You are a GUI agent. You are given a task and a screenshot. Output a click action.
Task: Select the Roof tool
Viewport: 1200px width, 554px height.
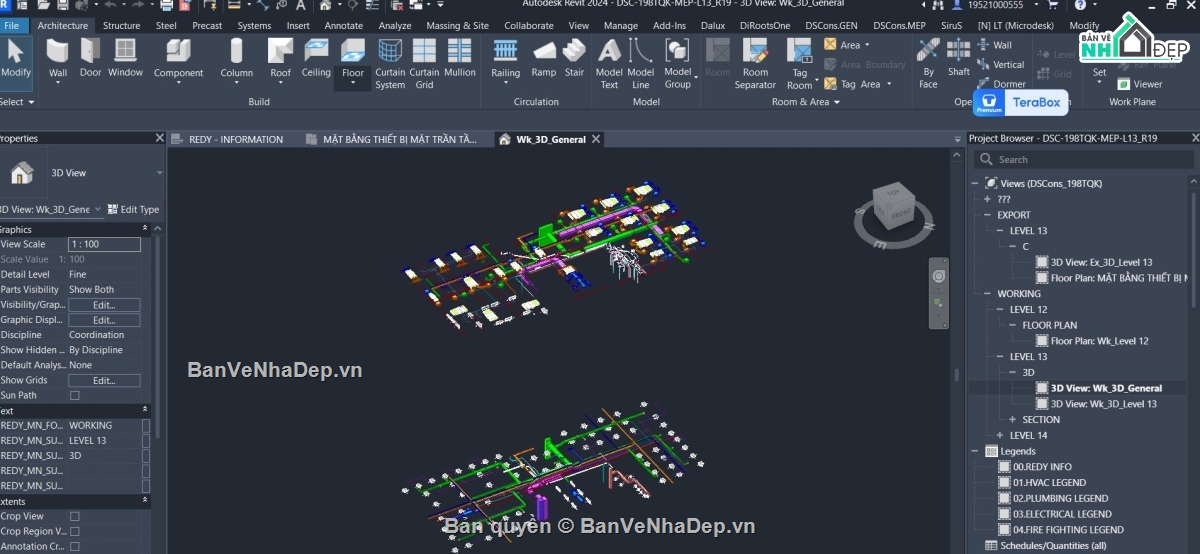click(x=281, y=59)
